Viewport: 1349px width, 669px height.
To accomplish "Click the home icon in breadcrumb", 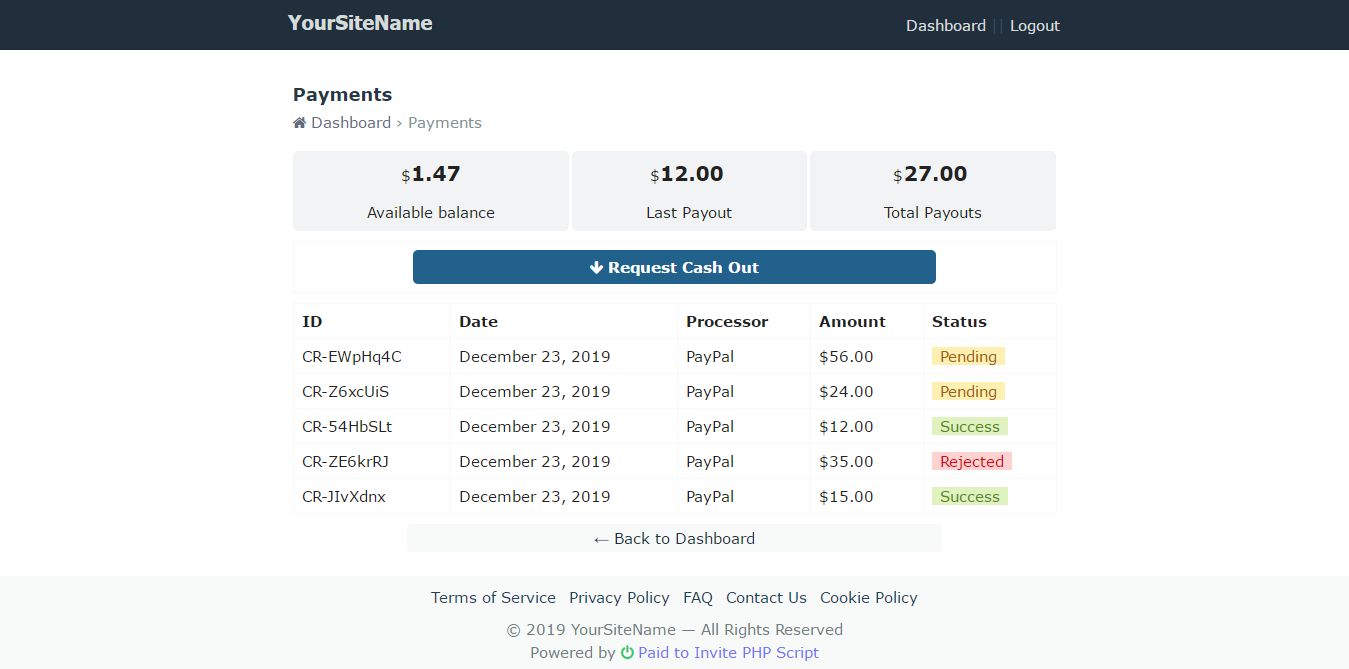I will pos(299,123).
